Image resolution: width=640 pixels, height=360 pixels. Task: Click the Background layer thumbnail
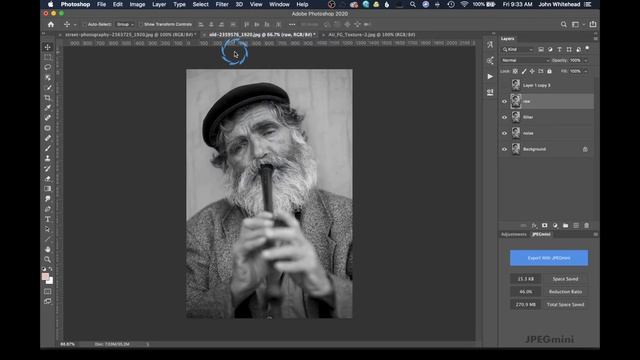pyautogui.click(x=516, y=149)
